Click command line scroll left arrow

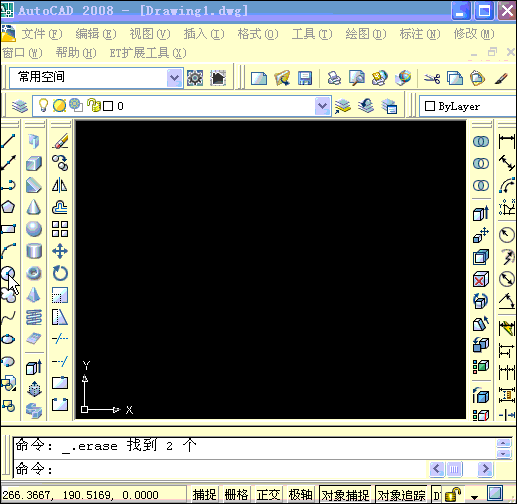point(437,469)
